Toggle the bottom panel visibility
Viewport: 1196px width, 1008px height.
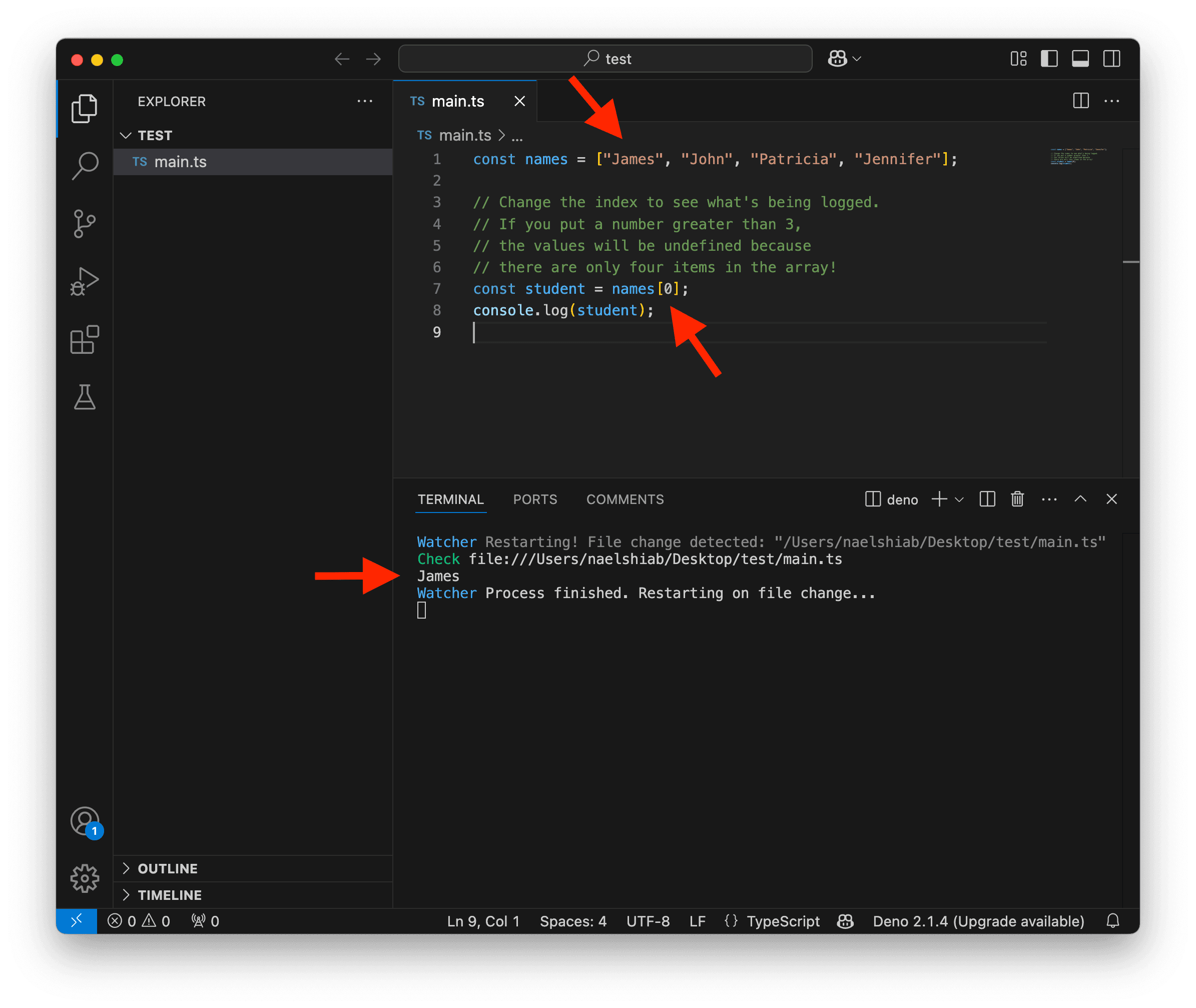[x=1080, y=58]
